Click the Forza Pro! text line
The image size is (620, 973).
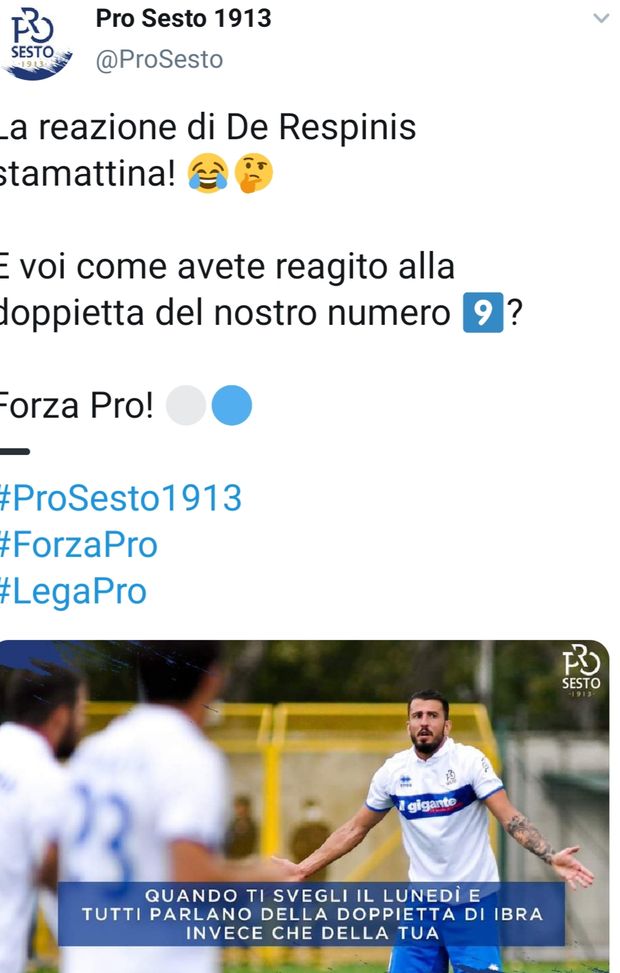pyautogui.click(x=76, y=406)
